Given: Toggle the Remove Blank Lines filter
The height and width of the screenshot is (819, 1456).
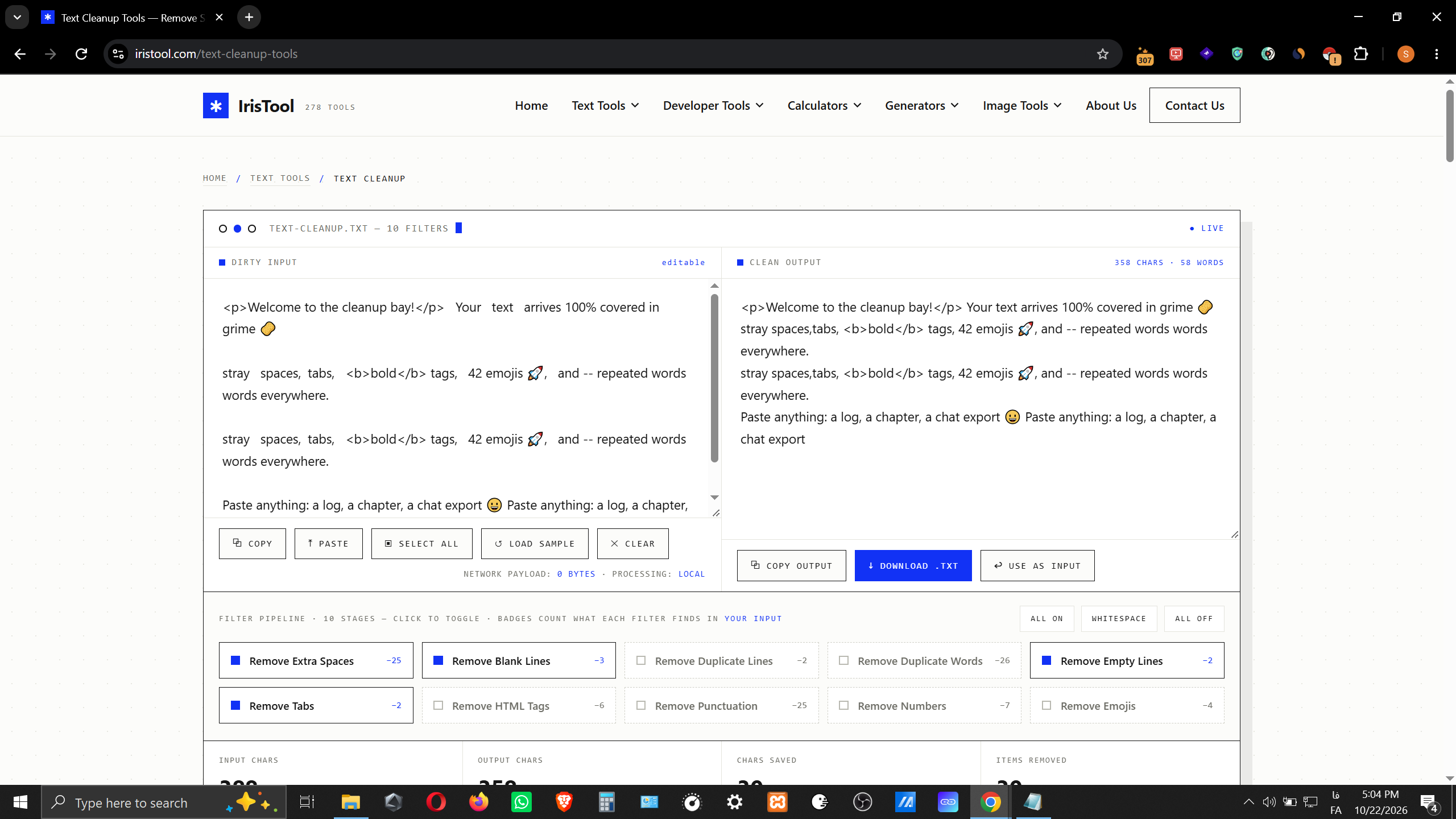Looking at the screenshot, I should (519, 660).
